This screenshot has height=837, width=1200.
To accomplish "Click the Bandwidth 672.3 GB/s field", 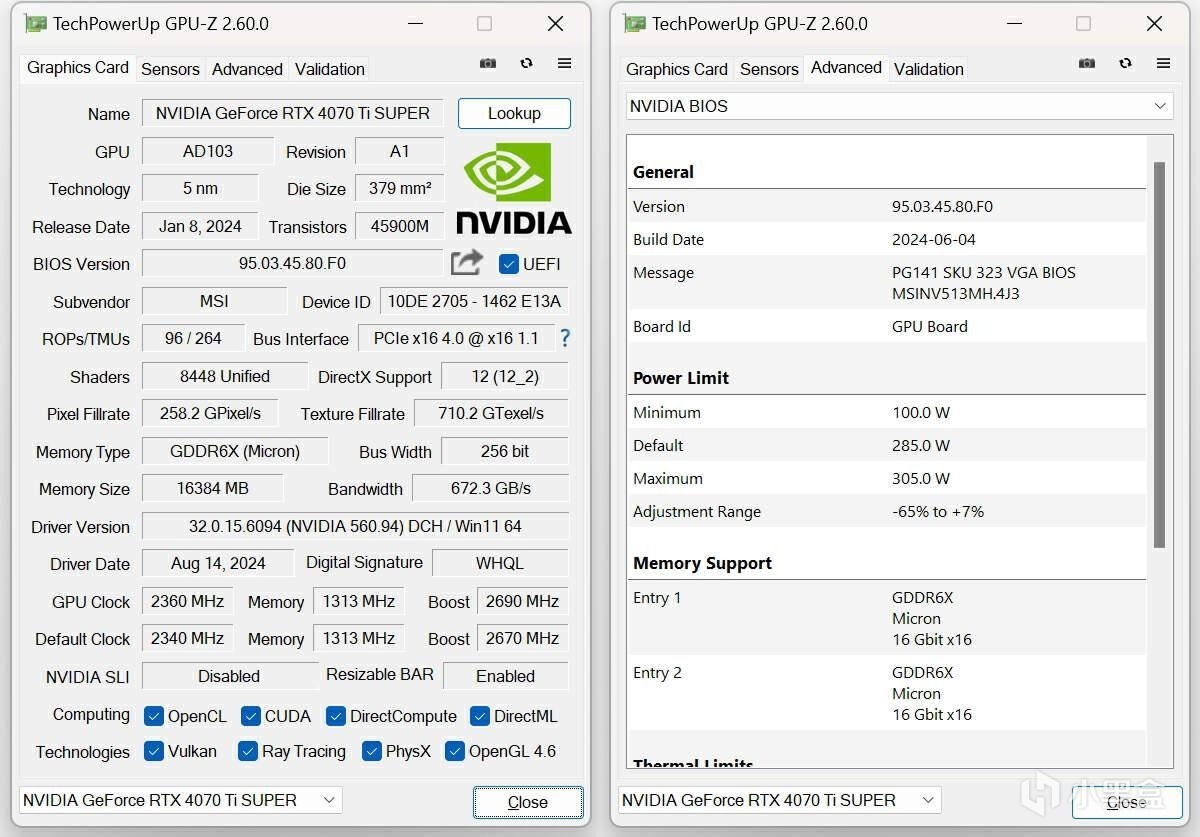I will (x=490, y=488).
